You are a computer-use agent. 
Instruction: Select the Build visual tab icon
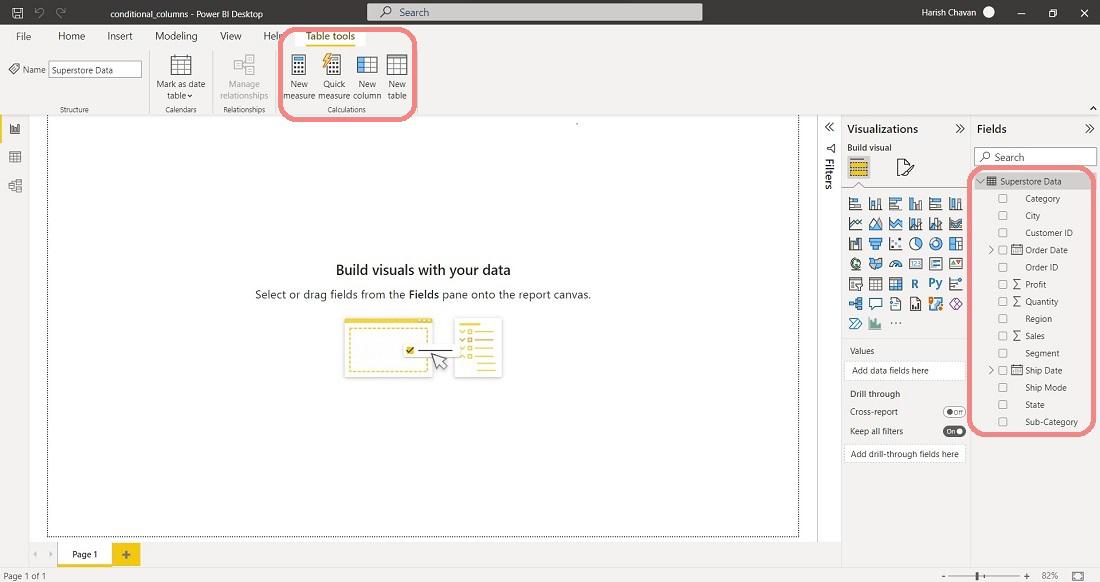pos(859,168)
